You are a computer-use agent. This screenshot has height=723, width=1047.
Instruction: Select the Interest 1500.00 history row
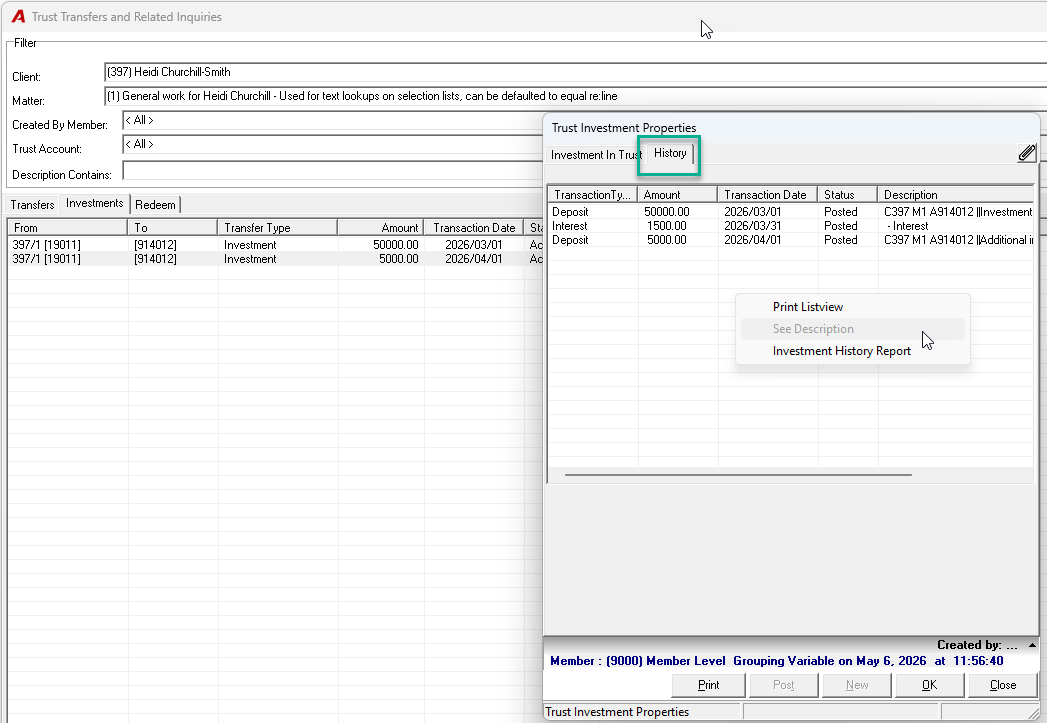click(x=791, y=226)
